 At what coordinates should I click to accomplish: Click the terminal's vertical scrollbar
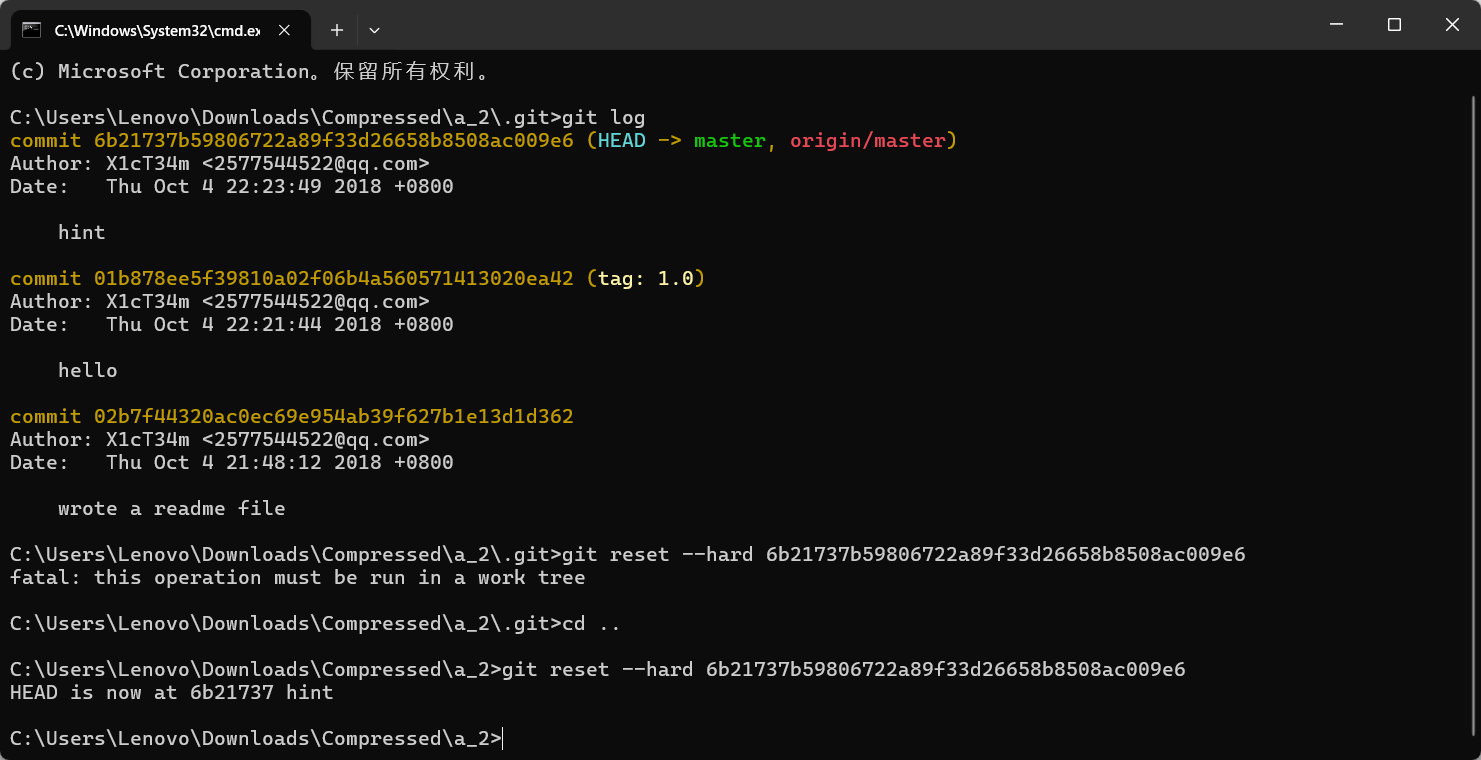pos(1474,400)
